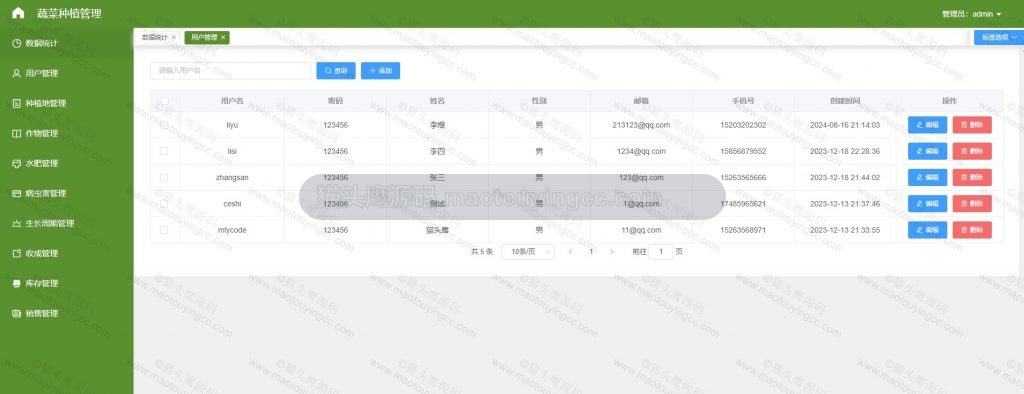
Task: Click the 共 5 条 total count text
Action: (x=482, y=252)
